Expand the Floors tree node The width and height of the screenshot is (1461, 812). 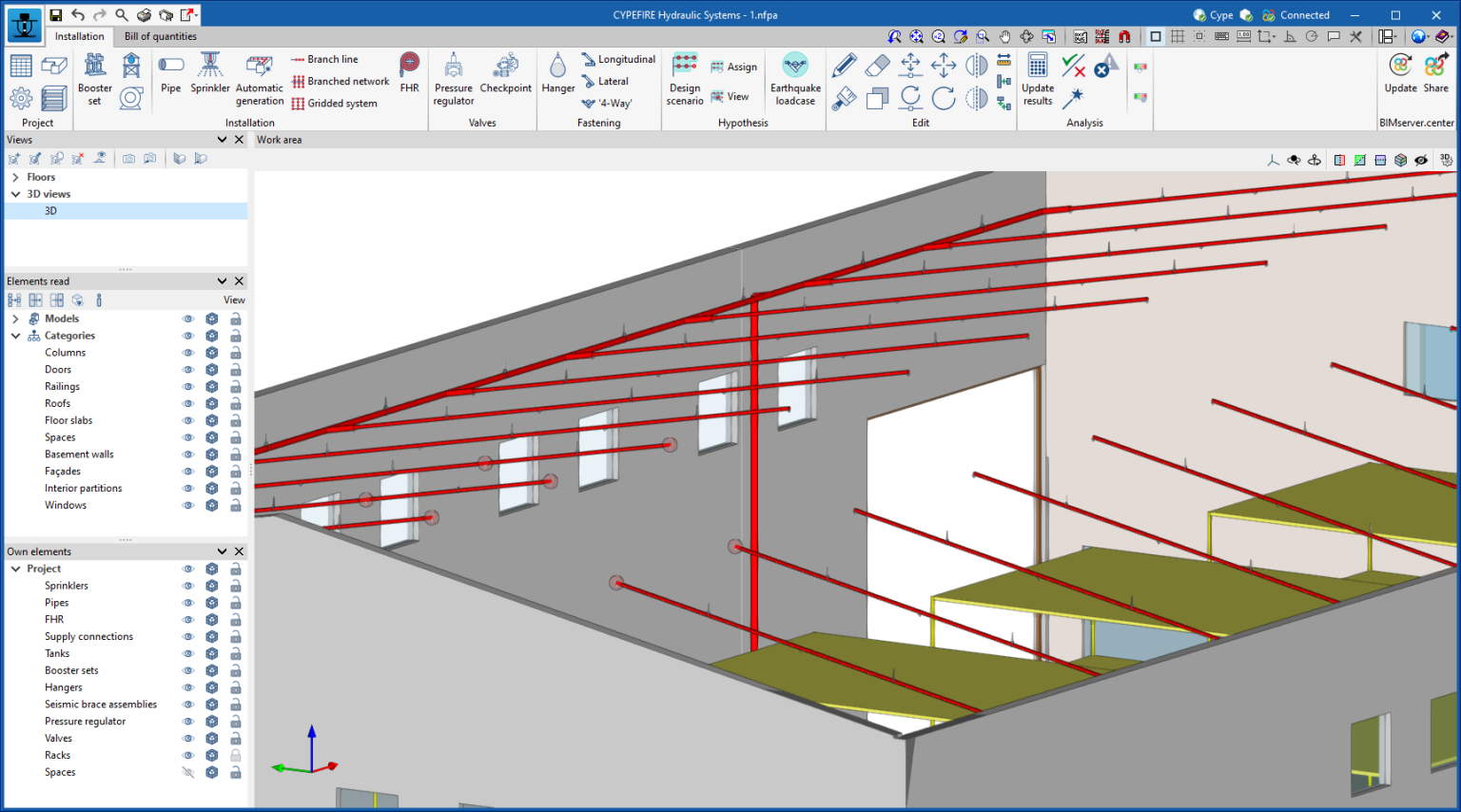[x=15, y=176]
